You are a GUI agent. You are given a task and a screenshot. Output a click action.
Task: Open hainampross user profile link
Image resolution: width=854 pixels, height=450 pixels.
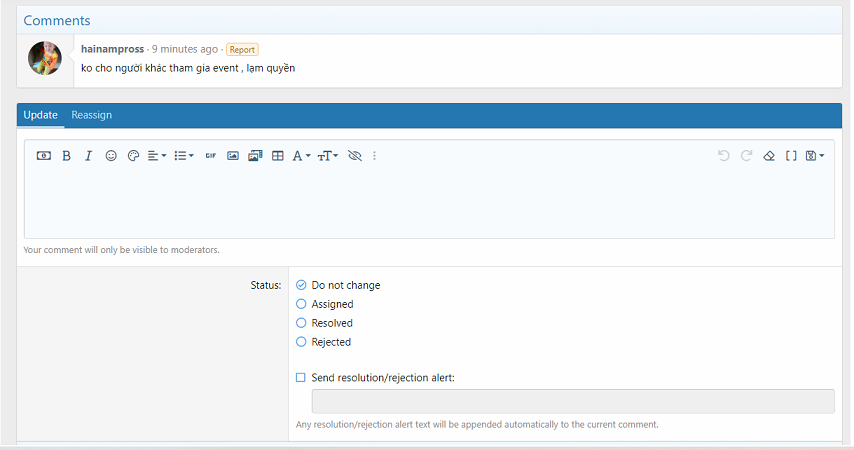click(x=113, y=49)
